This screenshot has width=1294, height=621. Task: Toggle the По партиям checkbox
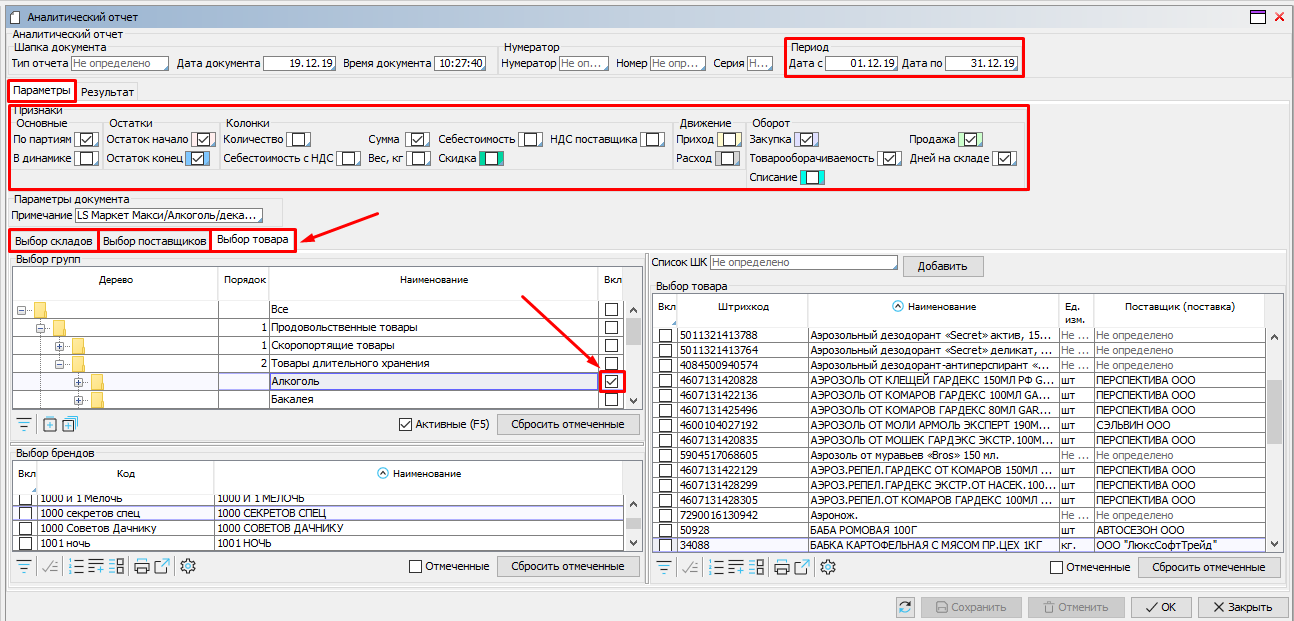(x=88, y=139)
